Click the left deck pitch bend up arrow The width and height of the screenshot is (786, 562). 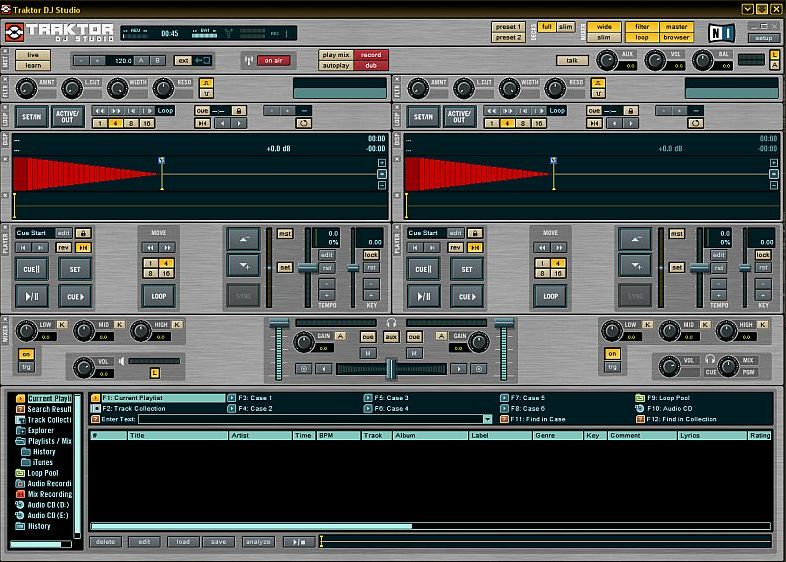(243, 239)
